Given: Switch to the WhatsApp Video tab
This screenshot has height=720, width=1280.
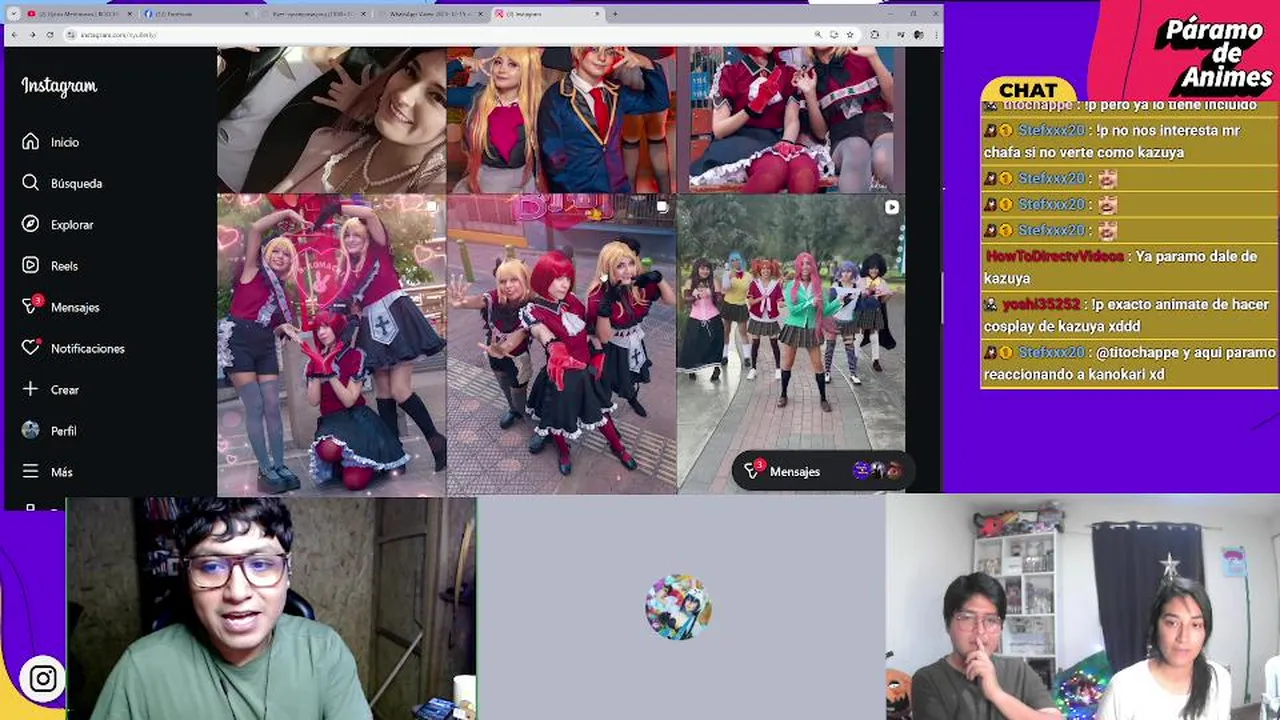Looking at the screenshot, I should 433,14.
